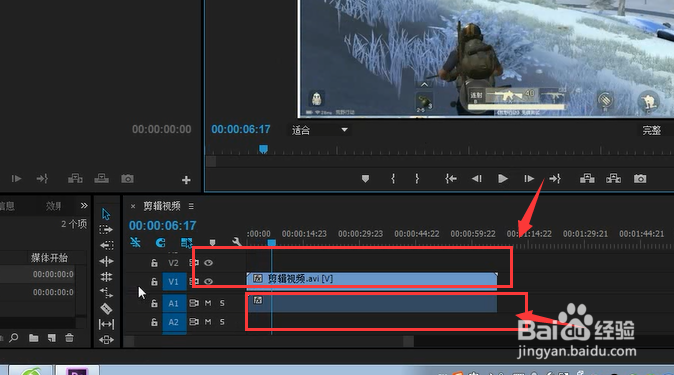Select the Track Select Forward tool
This screenshot has width=674, height=375.
106,230
